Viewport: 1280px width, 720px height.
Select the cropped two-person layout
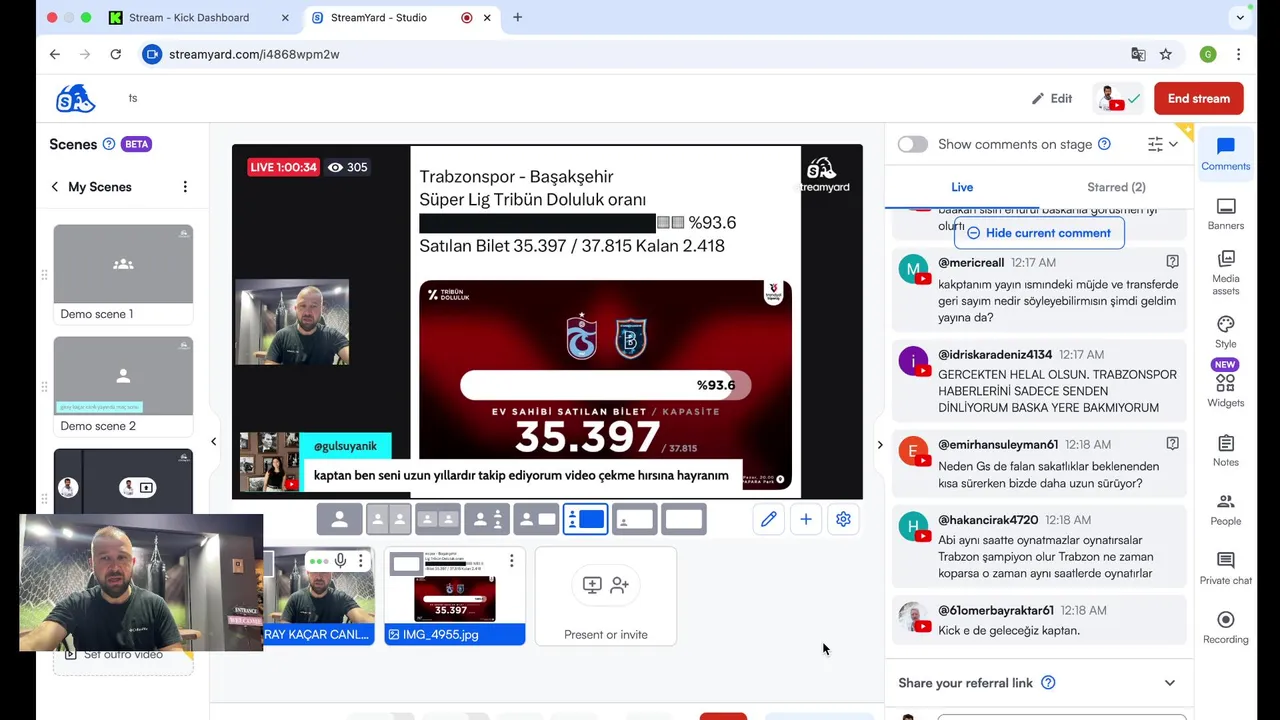click(438, 519)
